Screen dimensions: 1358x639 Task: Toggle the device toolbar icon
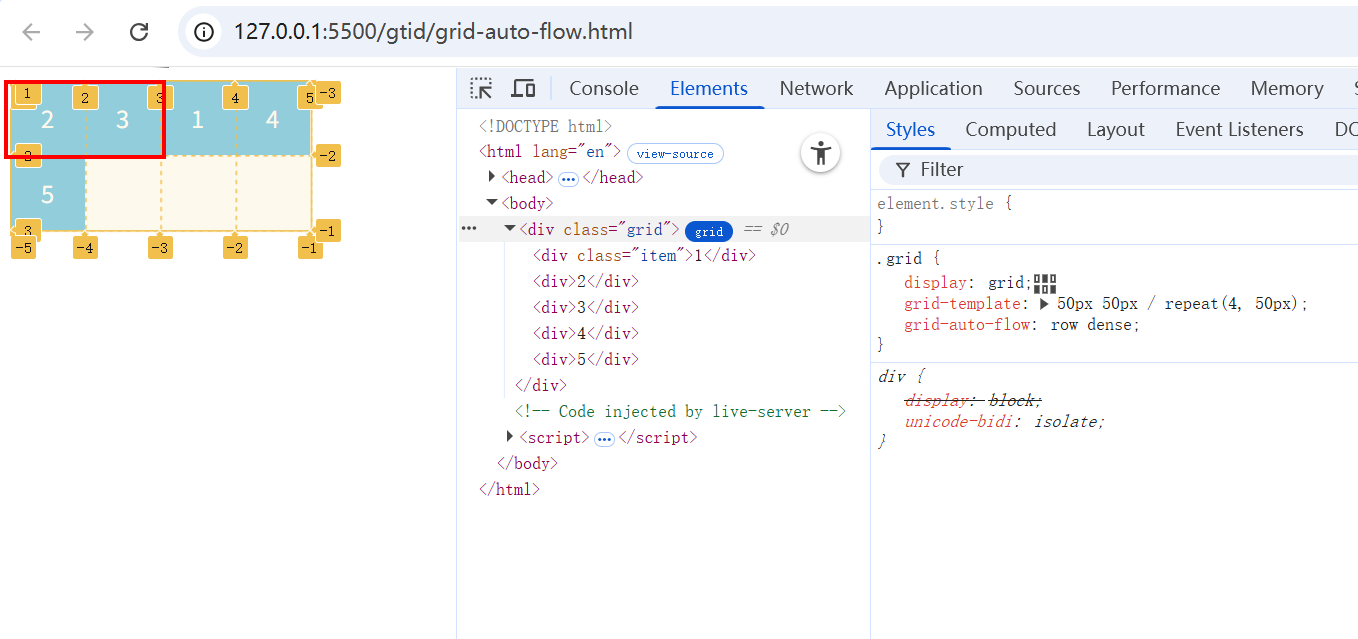point(523,88)
